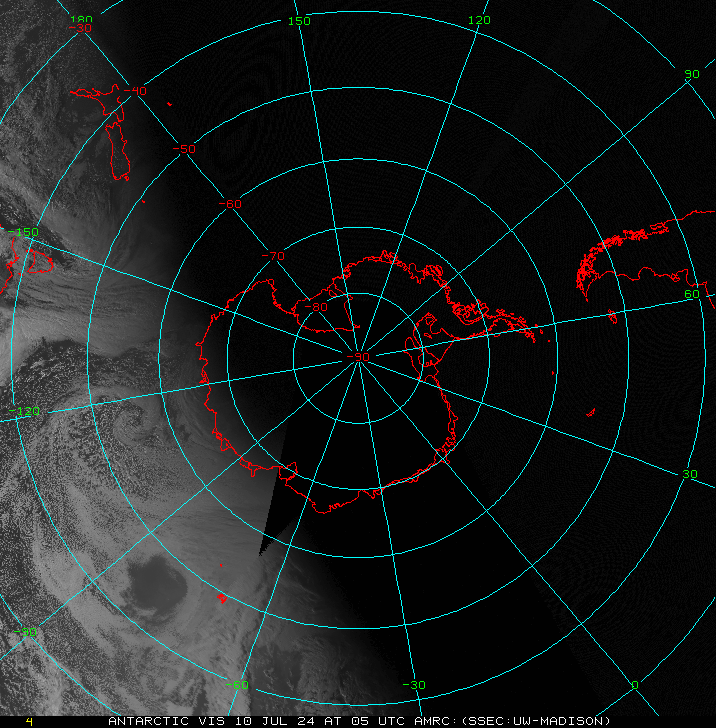Image resolution: width=716 pixels, height=728 pixels.
Task: Click the South Pole -90 center label
Action: pos(358,357)
